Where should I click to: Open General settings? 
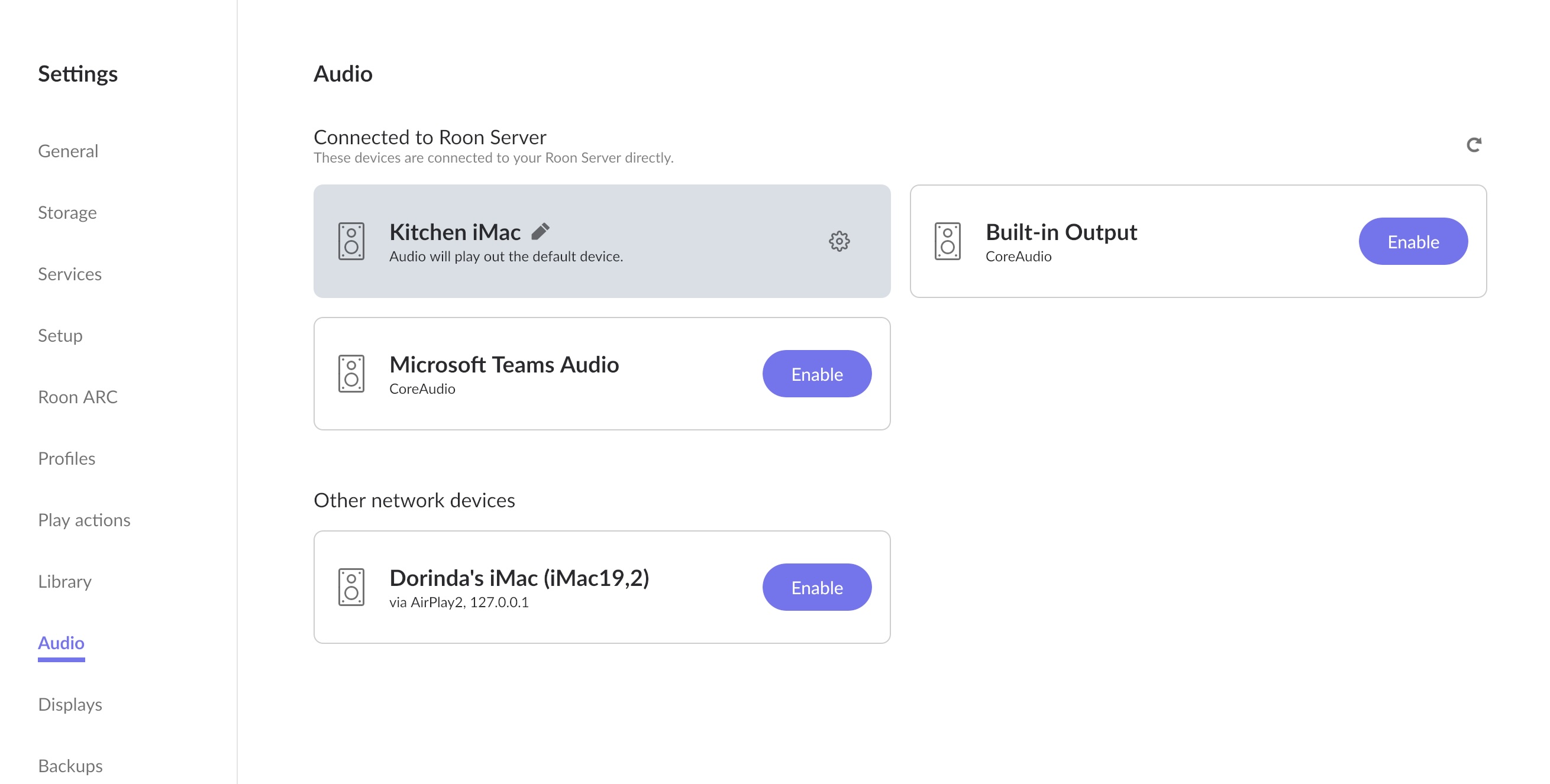coord(68,150)
